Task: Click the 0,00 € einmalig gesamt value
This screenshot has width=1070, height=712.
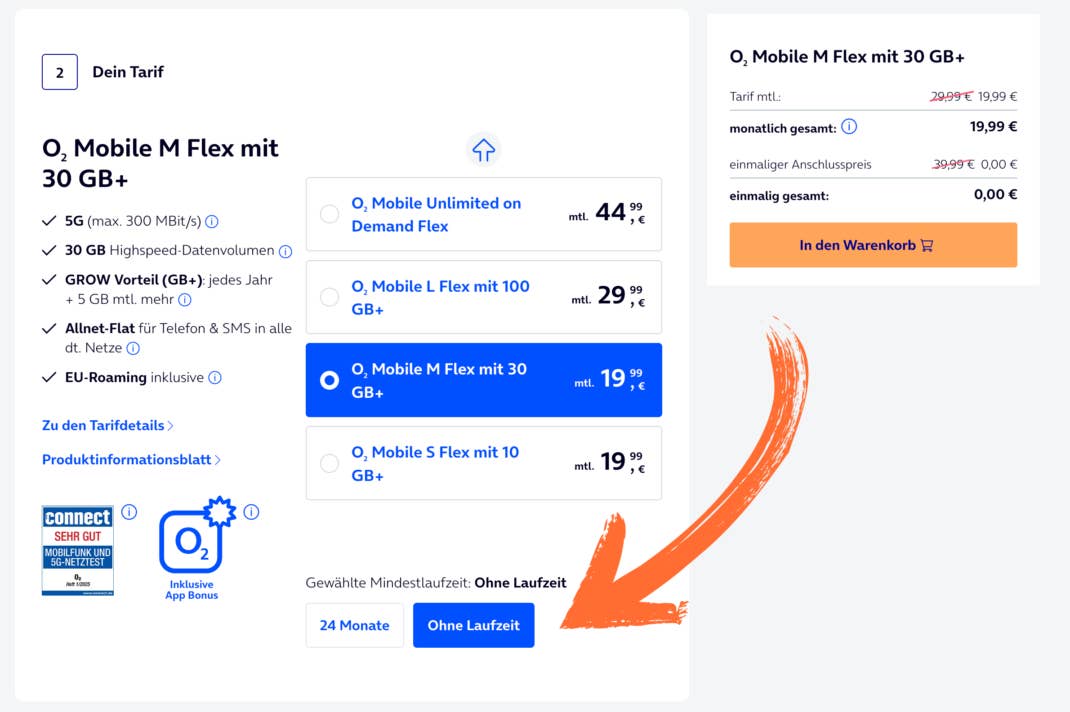Action: click(995, 195)
